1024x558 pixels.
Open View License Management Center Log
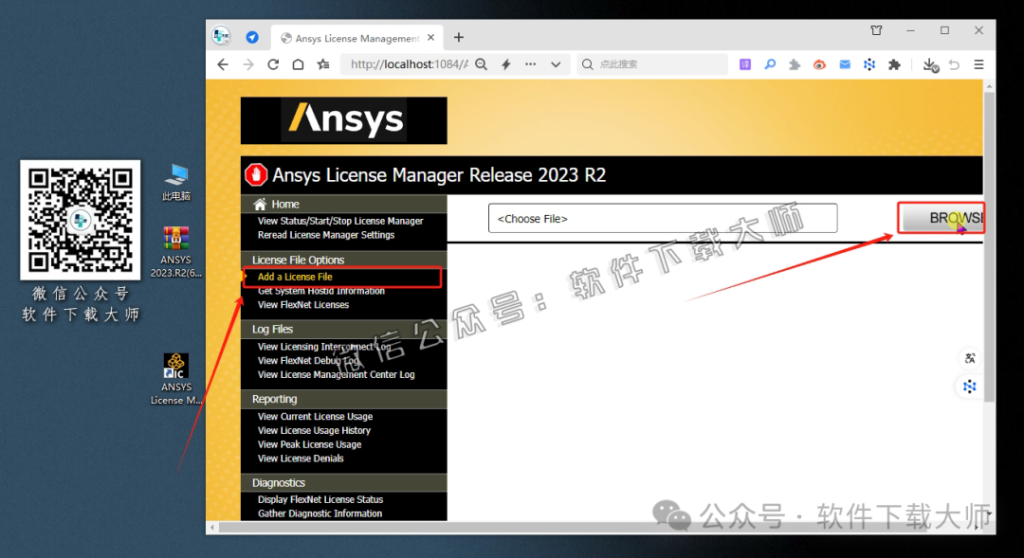(x=336, y=374)
